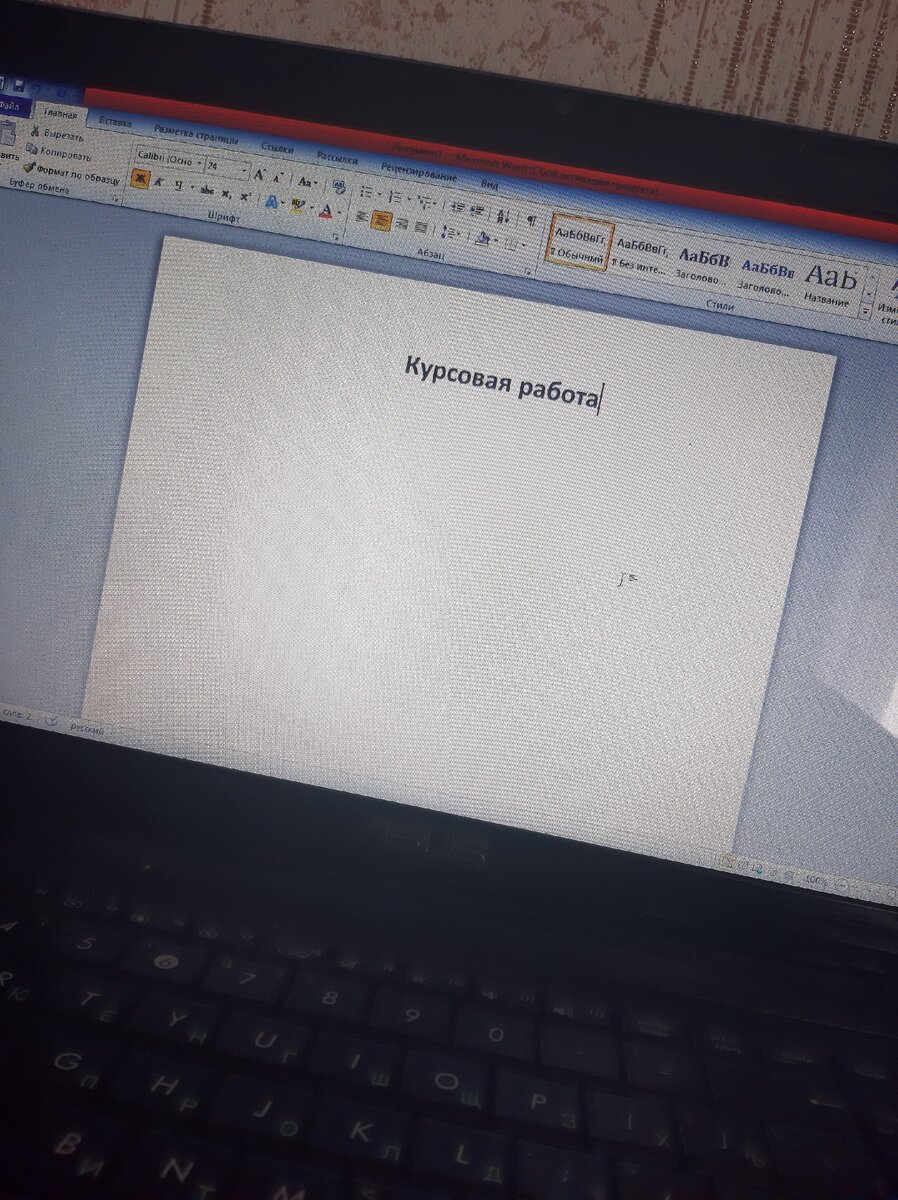
Task: Open the Файл tab
Action: 12,104
